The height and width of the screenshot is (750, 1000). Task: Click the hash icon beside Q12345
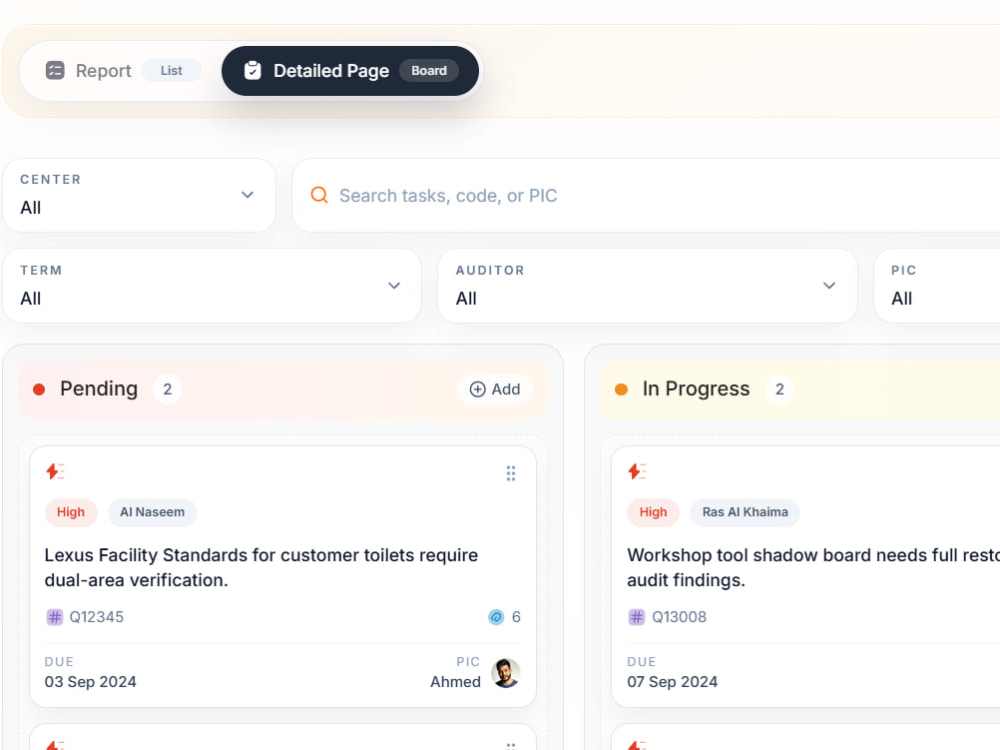pyautogui.click(x=55, y=617)
